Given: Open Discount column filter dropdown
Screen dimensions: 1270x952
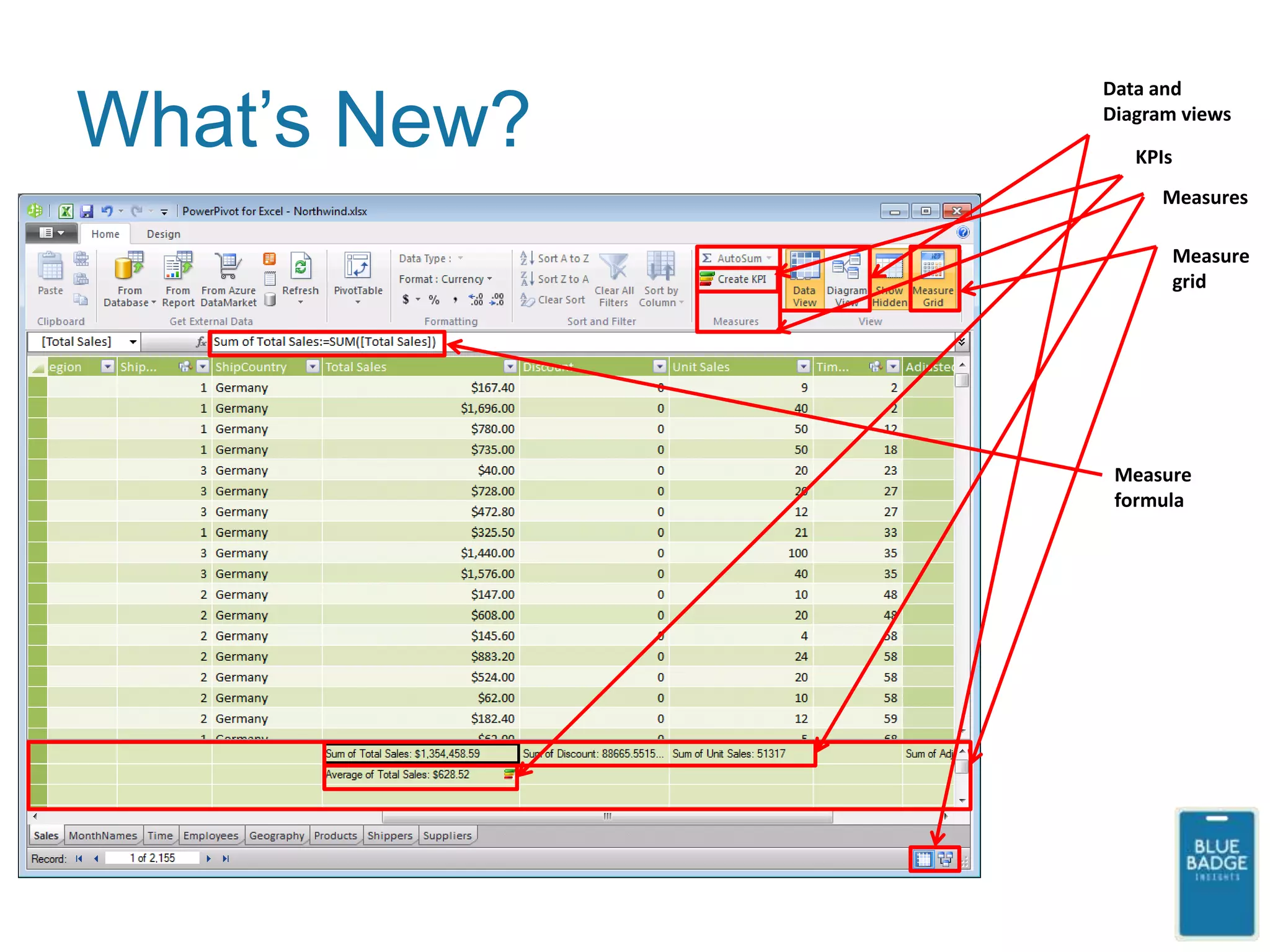Looking at the screenshot, I should (659, 367).
